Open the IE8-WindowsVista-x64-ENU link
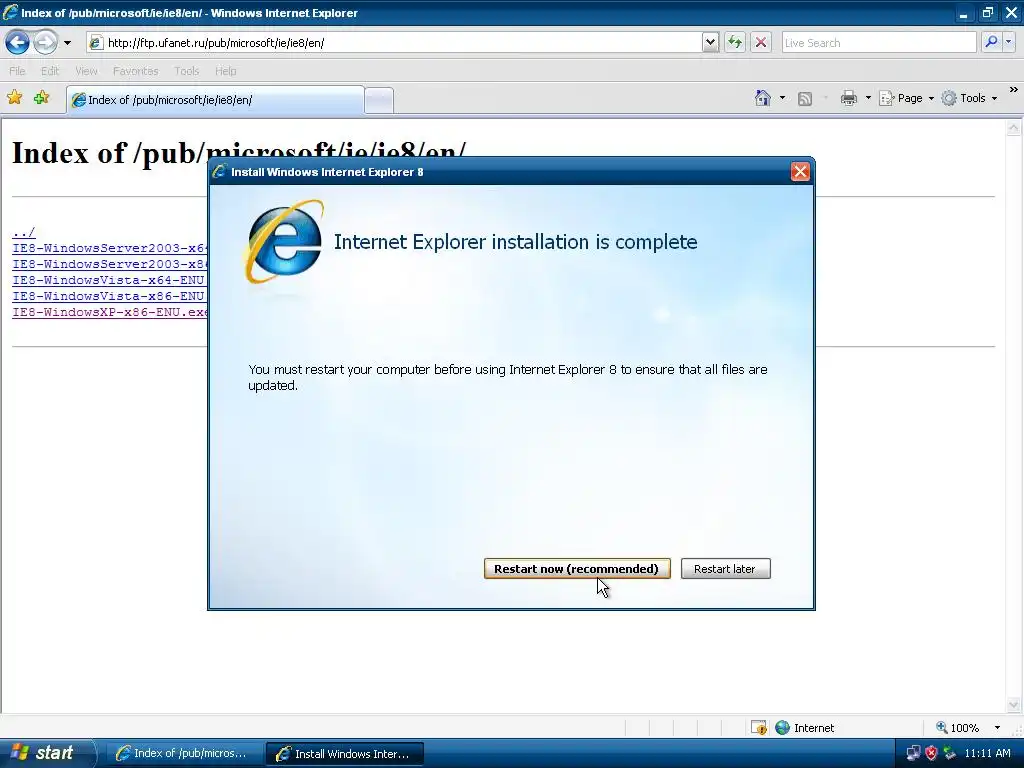This screenshot has height=768, width=1024. pos(108,280)
